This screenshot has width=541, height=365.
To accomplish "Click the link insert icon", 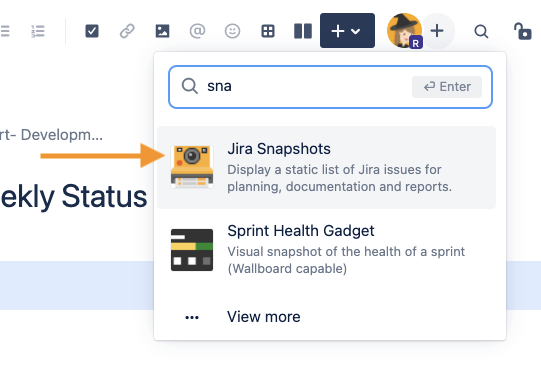I will click(127, 31).
